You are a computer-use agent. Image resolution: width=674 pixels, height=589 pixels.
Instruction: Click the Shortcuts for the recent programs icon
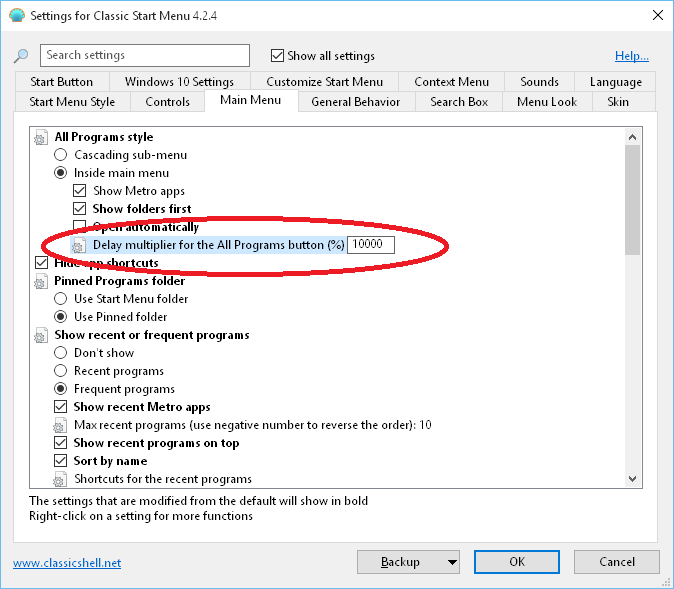click(x=61, y=479)
